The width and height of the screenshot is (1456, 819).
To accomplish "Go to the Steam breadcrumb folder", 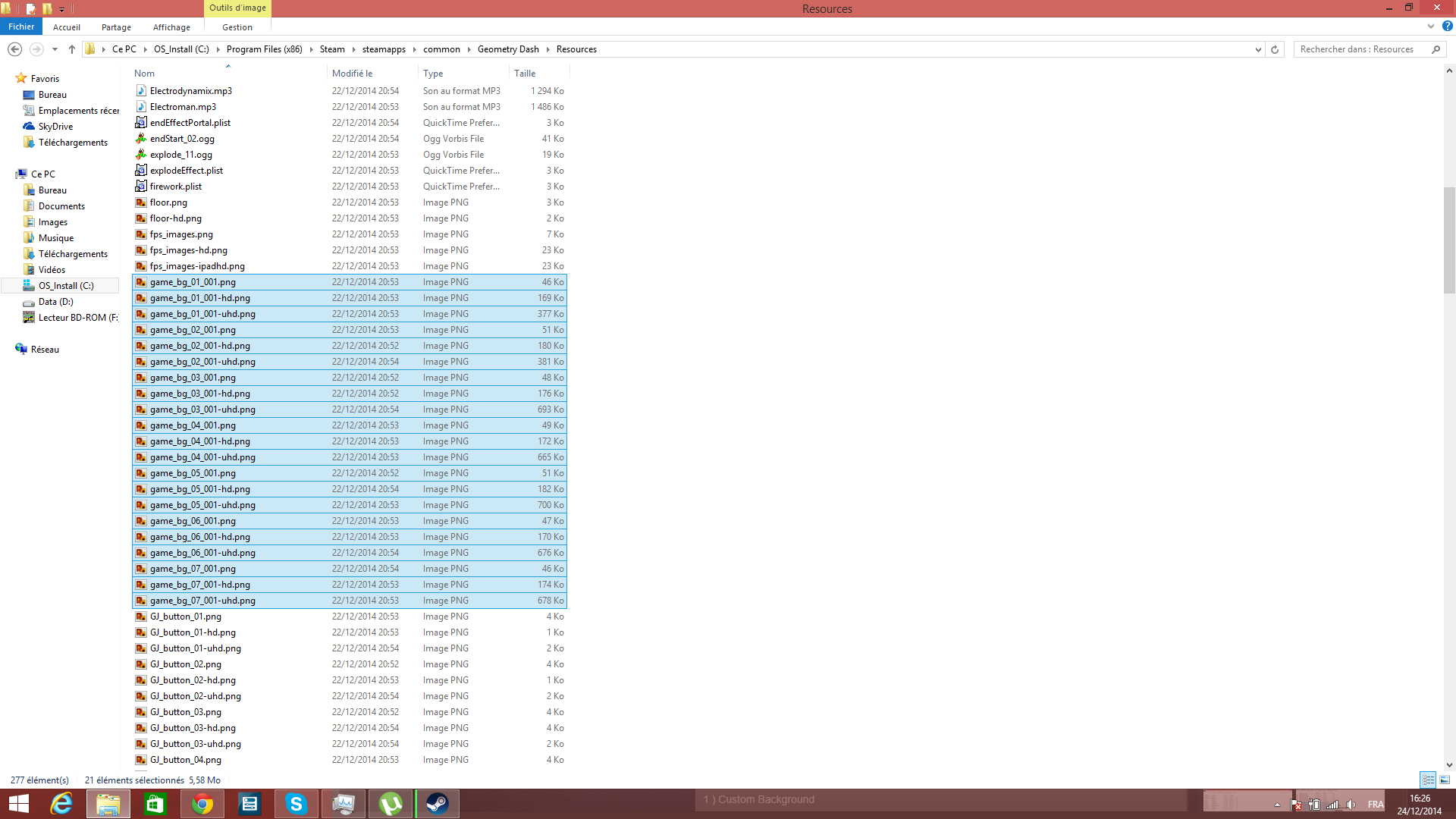I will click(332, 49).
